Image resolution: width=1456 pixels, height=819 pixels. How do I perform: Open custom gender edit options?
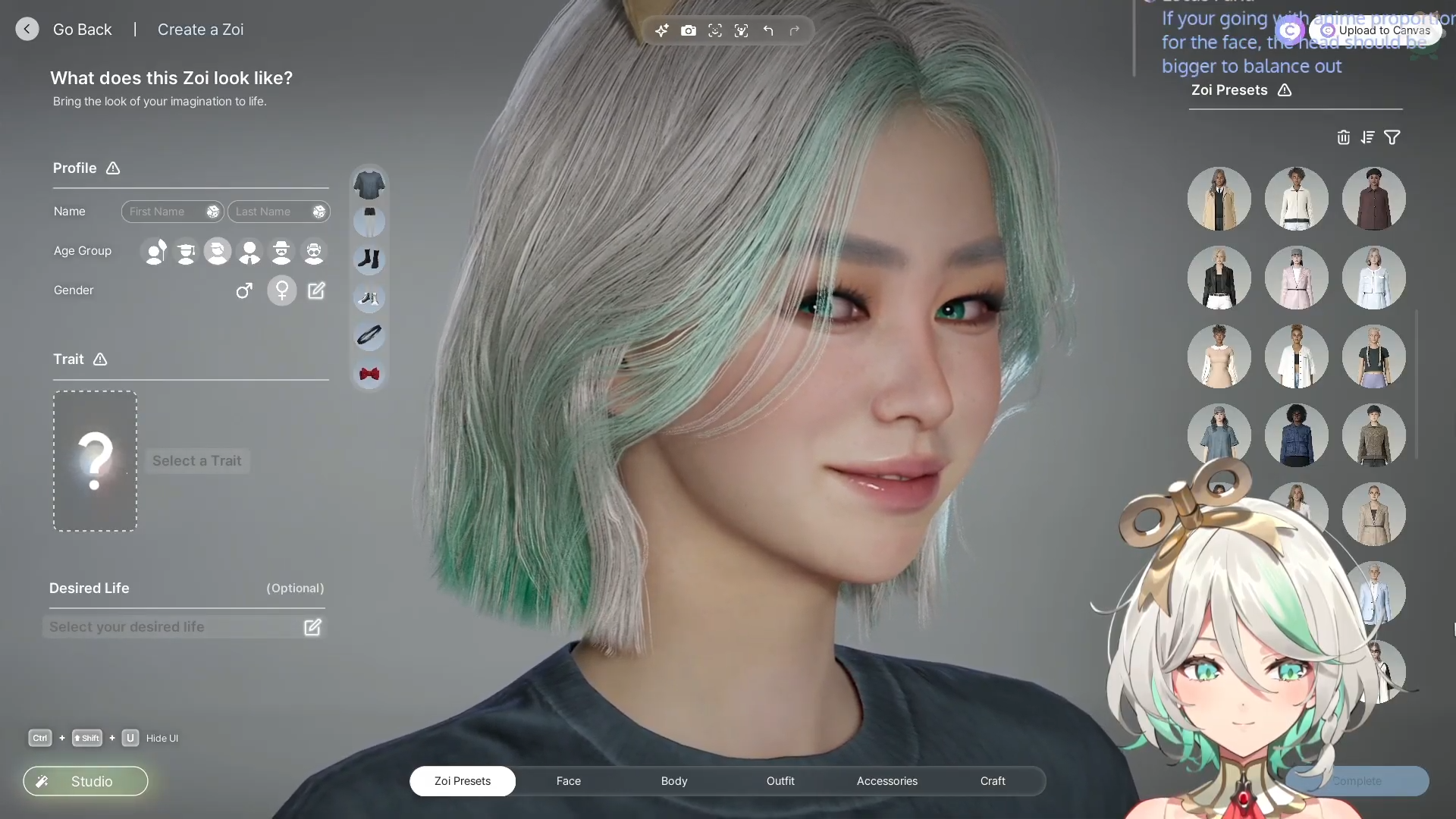316,290
